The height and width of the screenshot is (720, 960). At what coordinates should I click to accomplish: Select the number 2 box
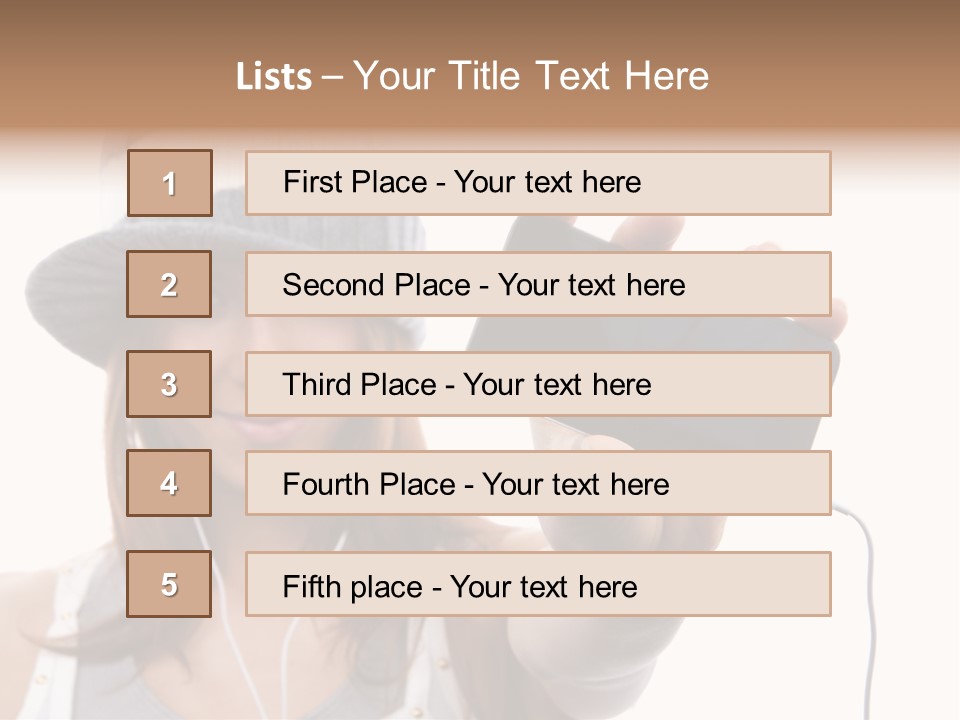tap(169, 284)
